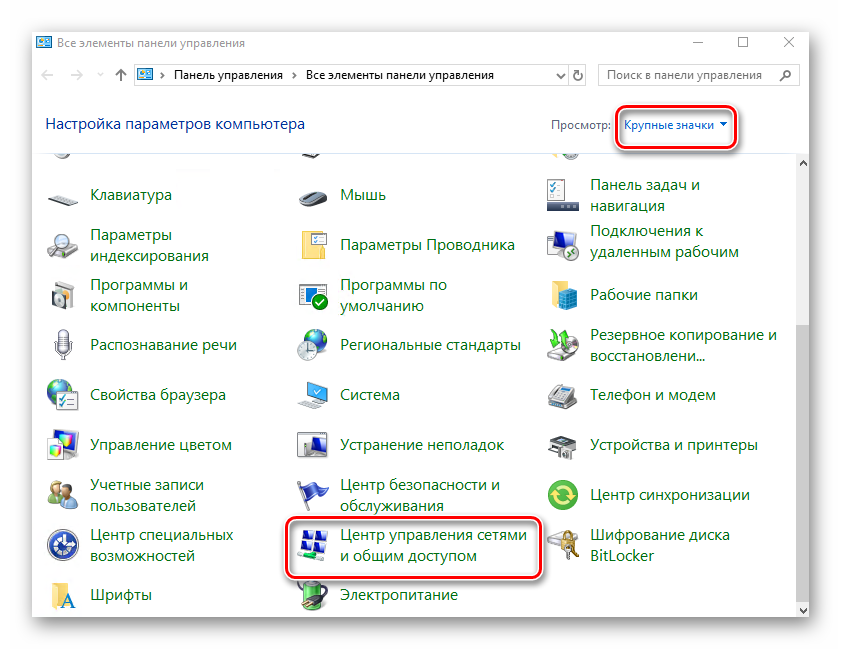Viewport: 841px width, 649px height.
Task: Click the Explorer options folder icon
Action: (313, 245)
